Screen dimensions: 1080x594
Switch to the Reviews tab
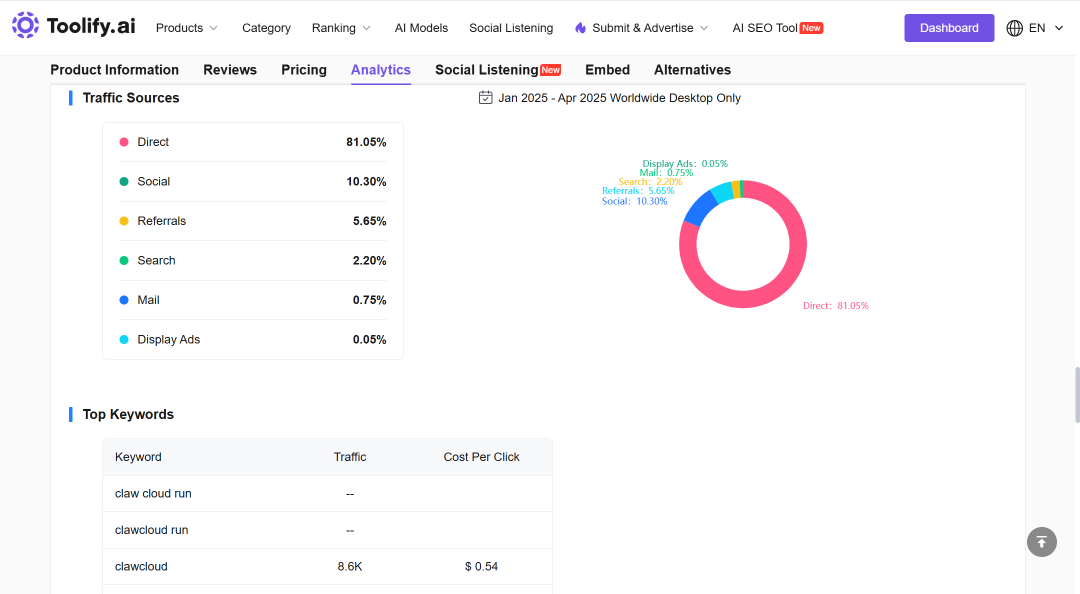click(x=230, y=70)
